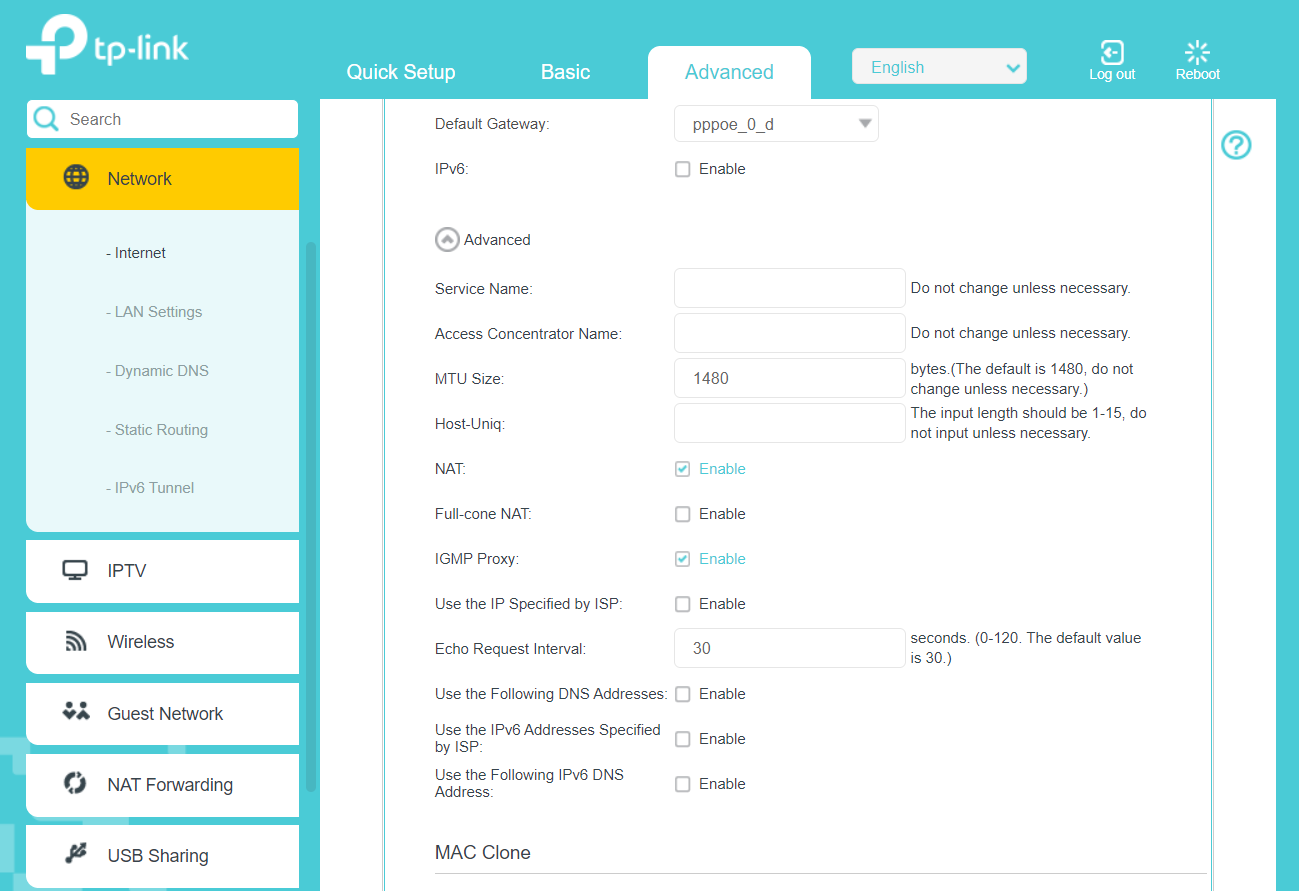Image resolution: width=1299 pixels, height=891 pixels.
Task: Click inside the MTU Size field
Action: (x=789, y=378)
